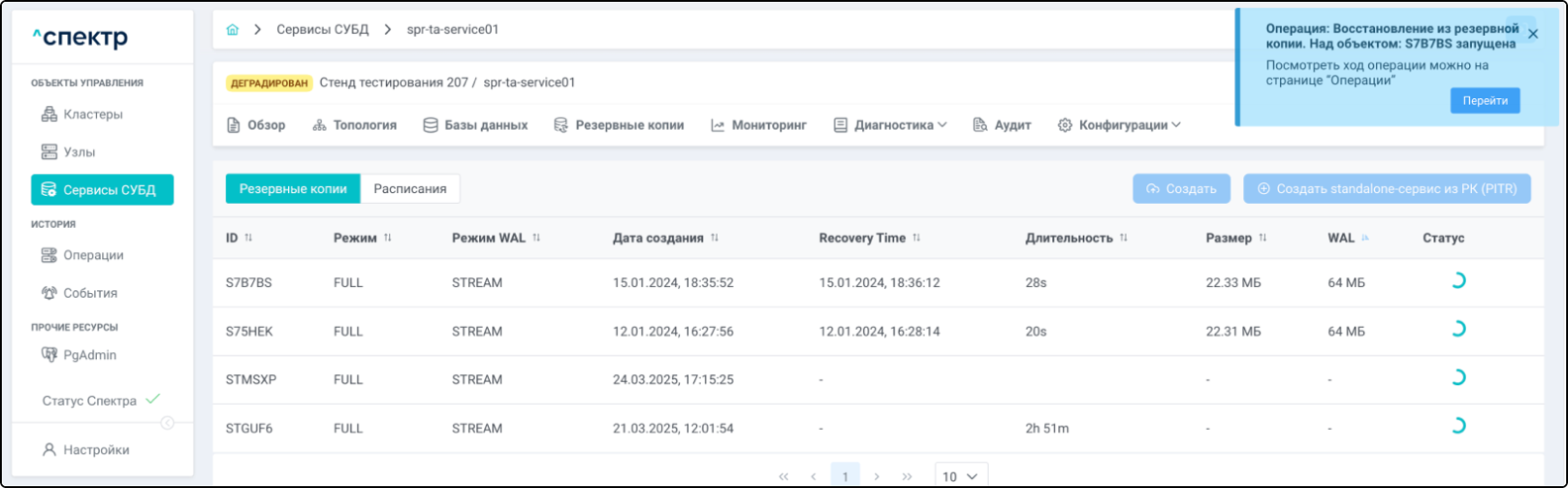
Task: Sort the table by ID column
Action: point(248,239)
